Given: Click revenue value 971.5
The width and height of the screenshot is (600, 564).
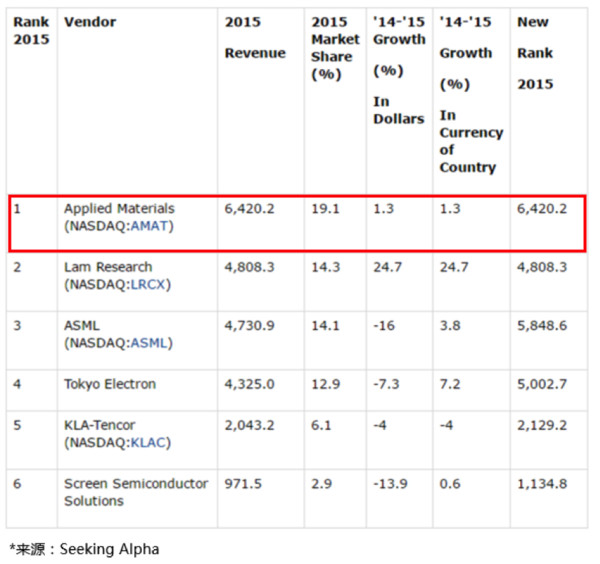Looking at the screenshot, I should coord(243,484).
